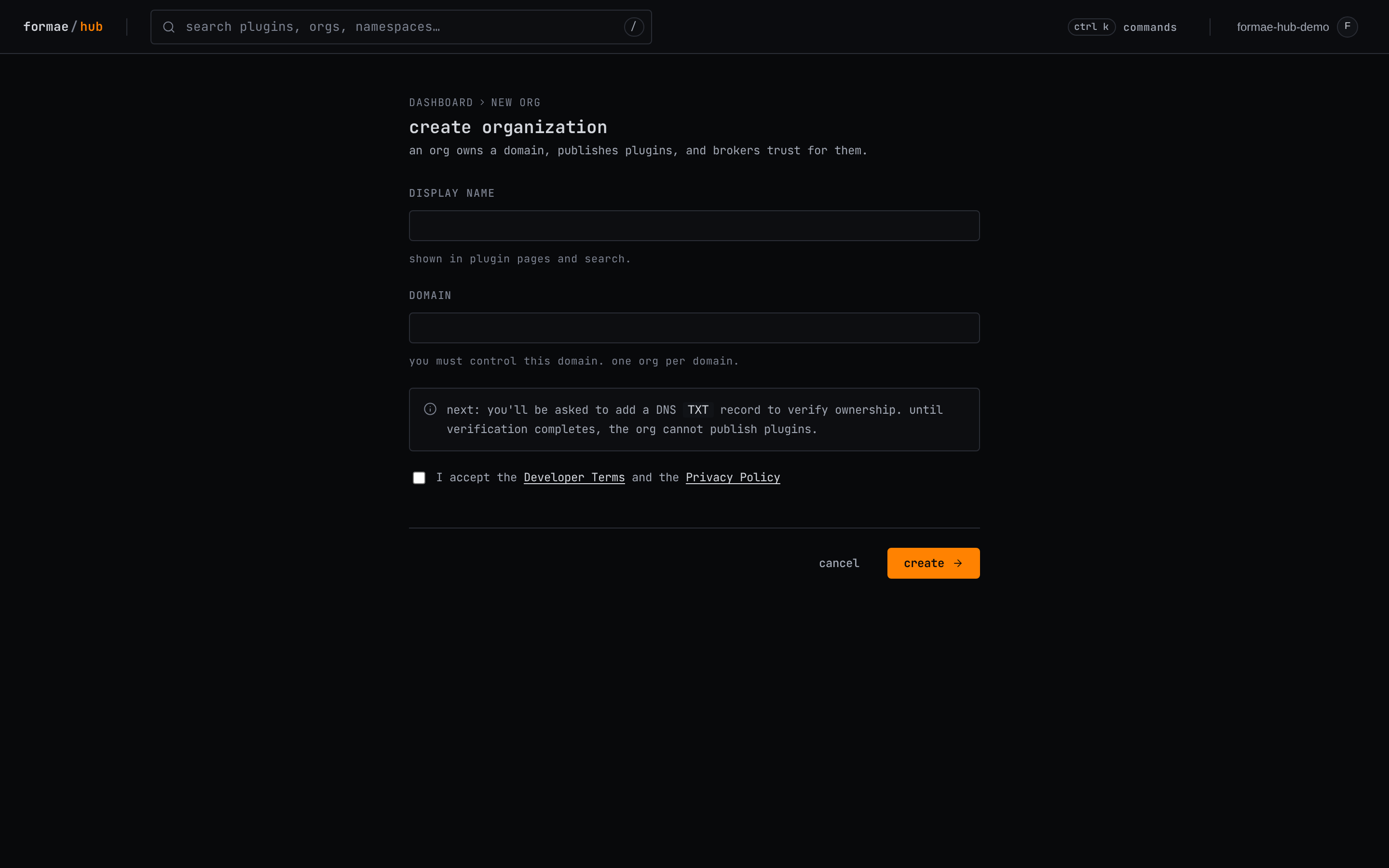Click 'shown in plugin pages and search.' hint

pos(519,259)
